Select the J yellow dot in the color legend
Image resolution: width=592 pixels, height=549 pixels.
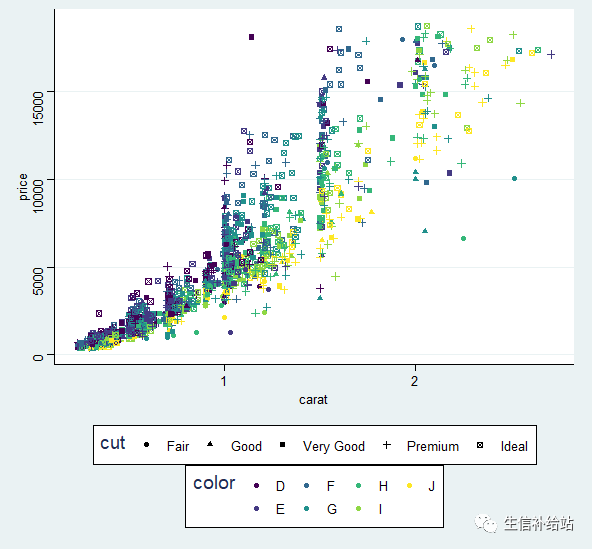[409, 486]
